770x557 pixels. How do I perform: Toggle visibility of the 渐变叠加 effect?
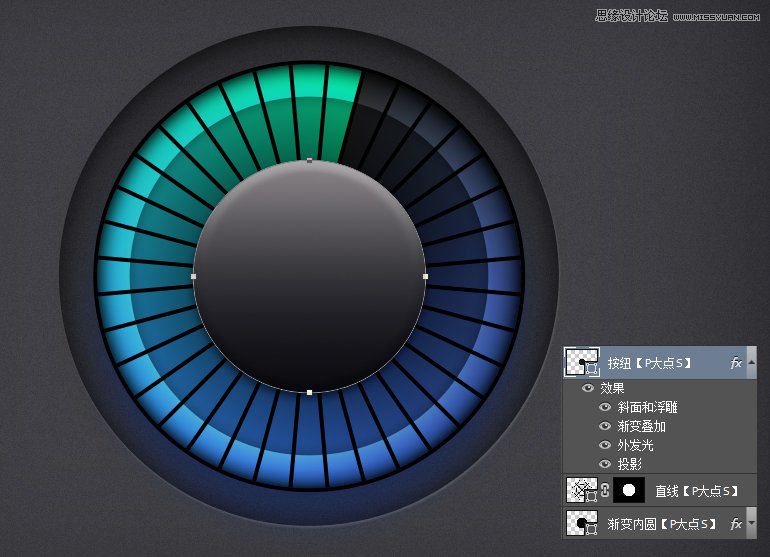(x=603, y=426)
